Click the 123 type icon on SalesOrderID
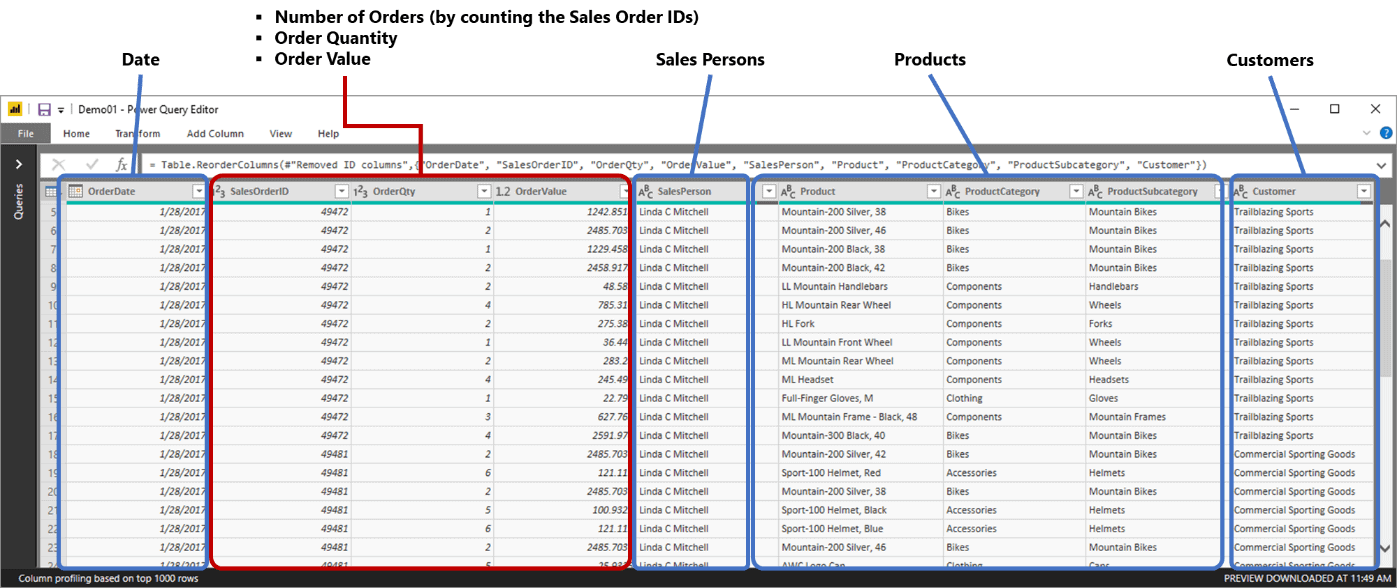 click(221, 191)
